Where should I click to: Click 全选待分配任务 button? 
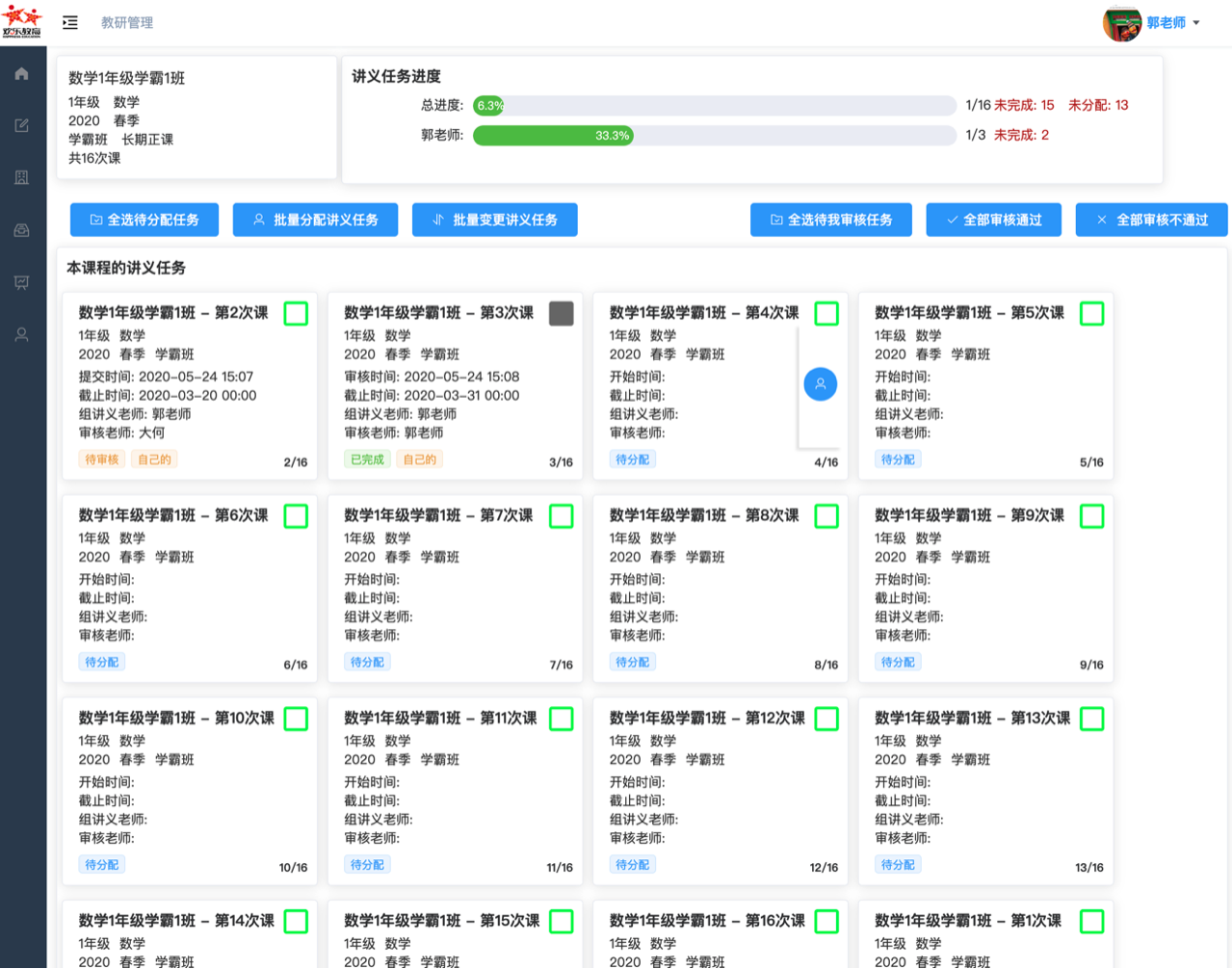coord(144,220)
